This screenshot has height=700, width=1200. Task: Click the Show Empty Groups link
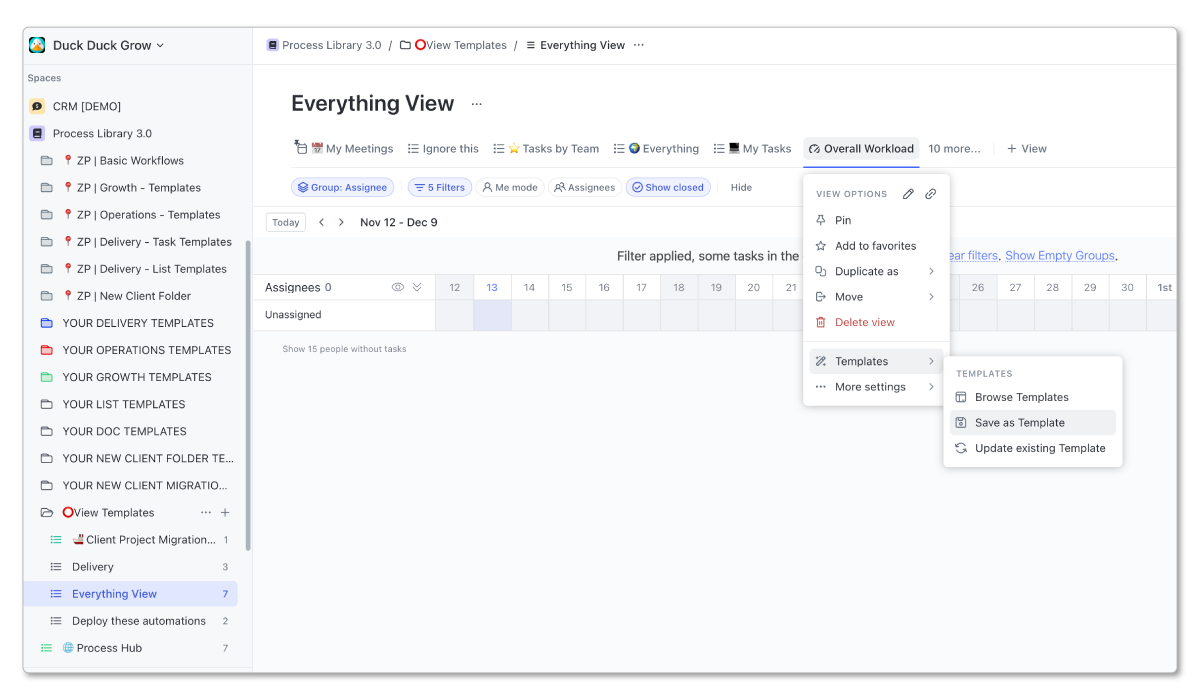pos(1059,255)
